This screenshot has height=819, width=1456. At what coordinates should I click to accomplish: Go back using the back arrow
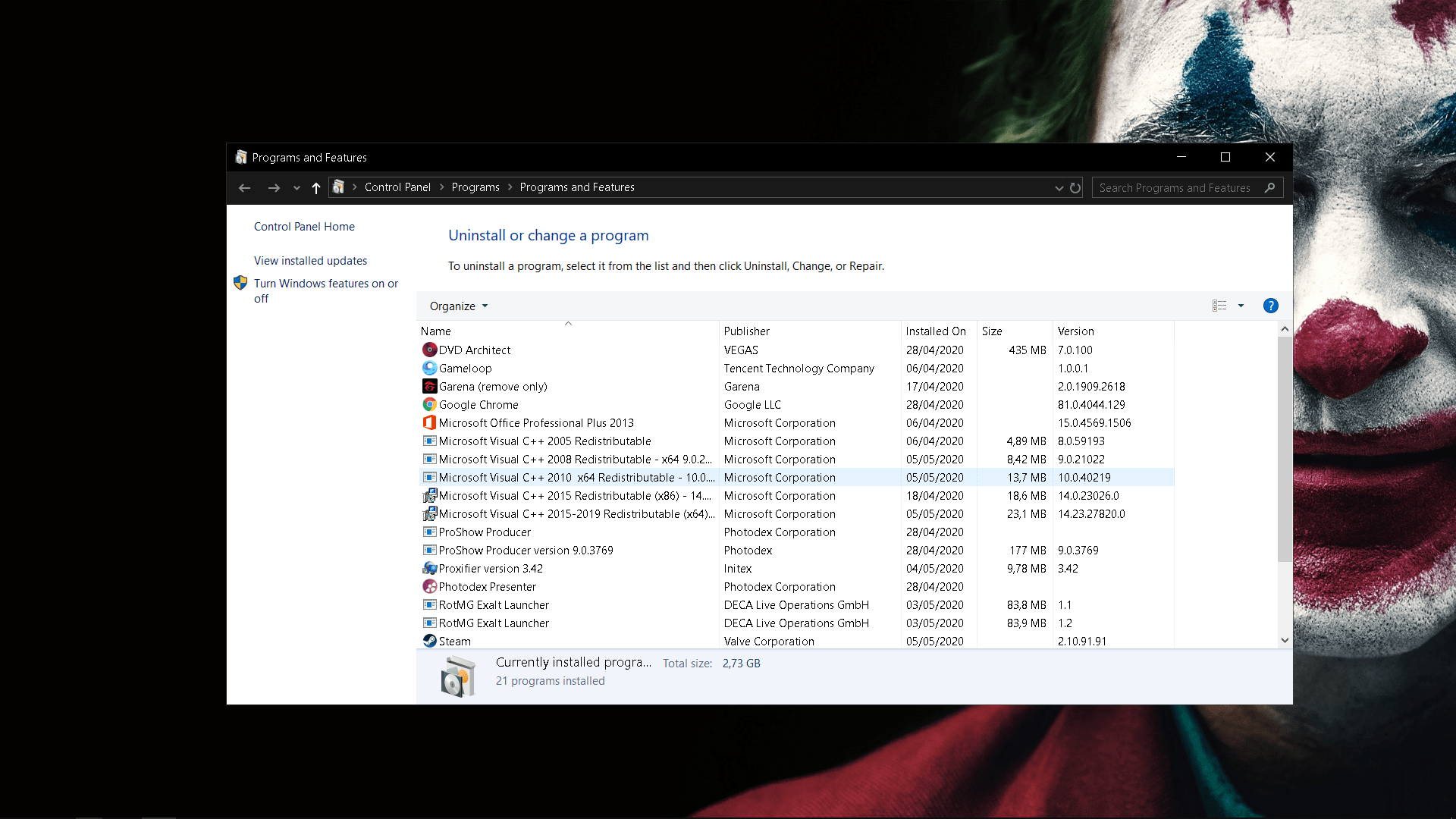(x=244, y=188)
